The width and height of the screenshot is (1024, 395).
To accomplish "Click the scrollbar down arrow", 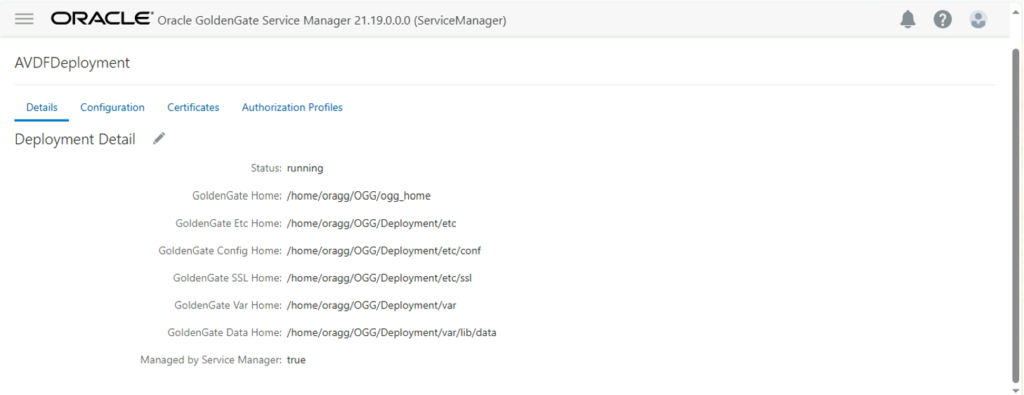I will point(1016,389).
